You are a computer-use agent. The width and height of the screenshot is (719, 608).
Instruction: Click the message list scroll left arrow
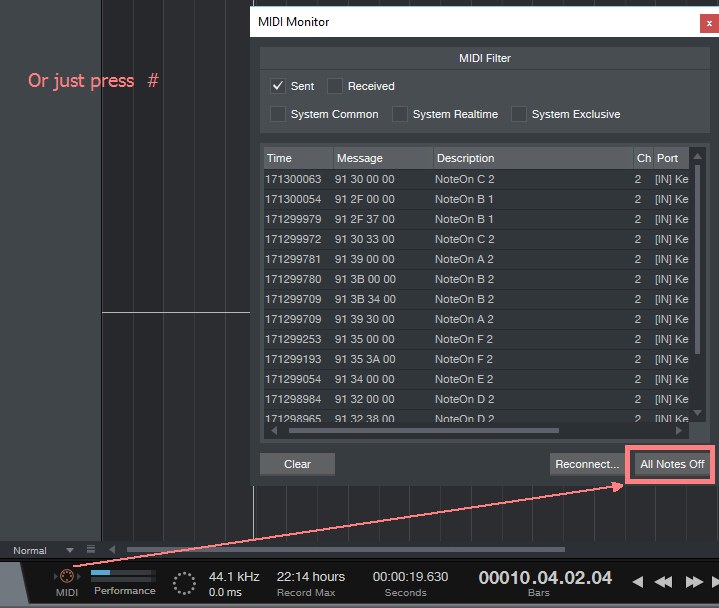[274, 431]
